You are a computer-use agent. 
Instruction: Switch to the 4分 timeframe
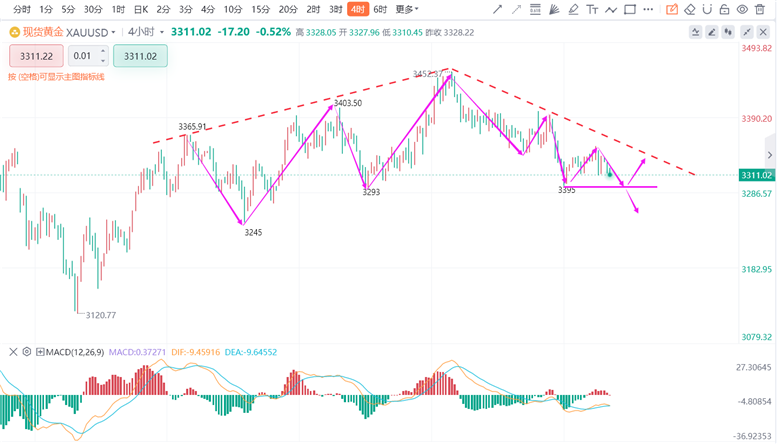[x=208, y=9]
